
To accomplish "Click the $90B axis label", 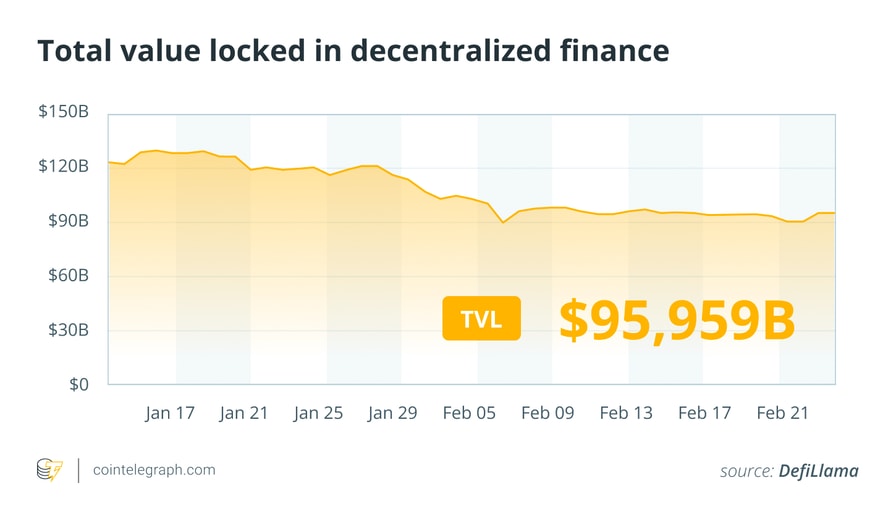I will (69, 221).
